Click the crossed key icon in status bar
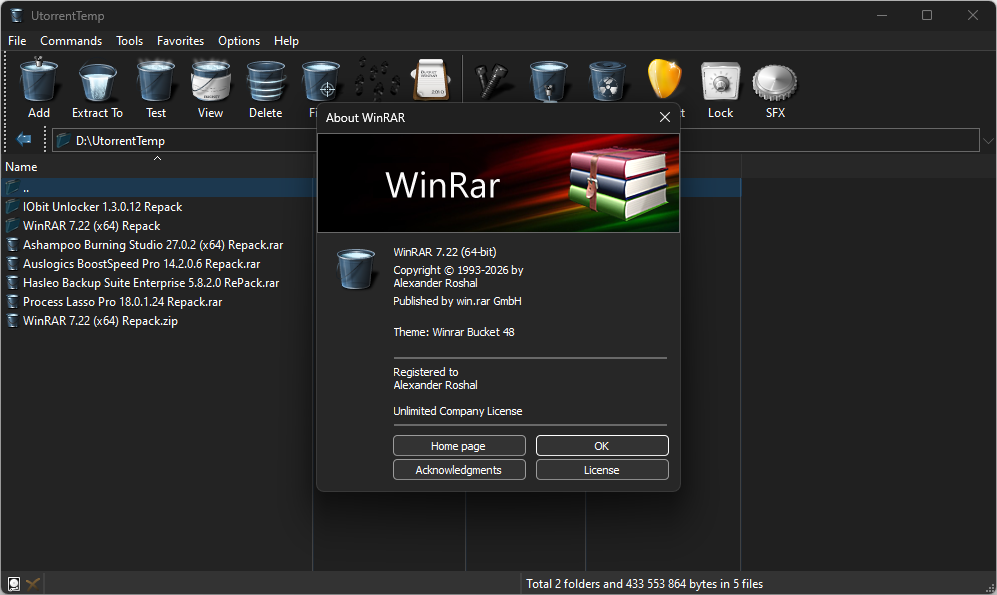Screen dimensions: 997x595 pos(32,584)
